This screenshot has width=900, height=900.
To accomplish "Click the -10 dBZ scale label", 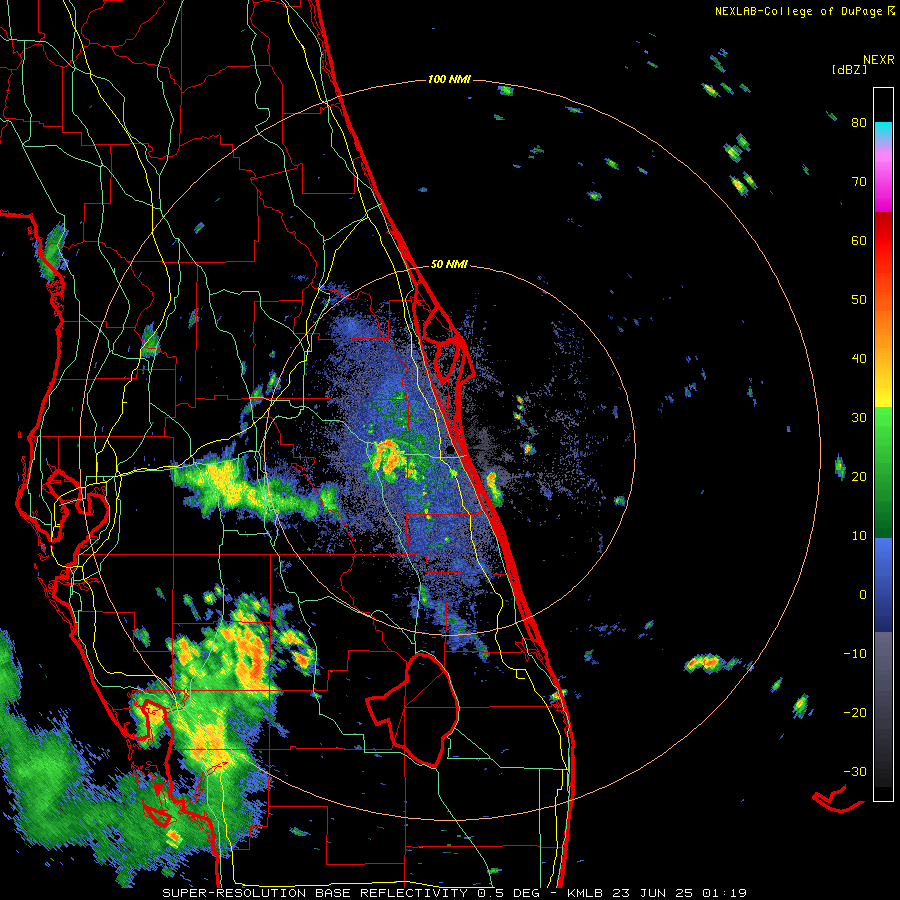I will [855, 654].
